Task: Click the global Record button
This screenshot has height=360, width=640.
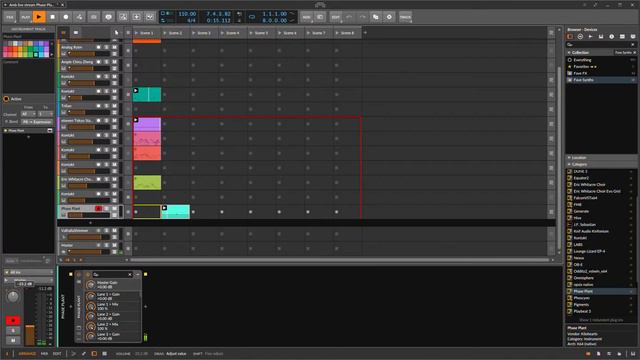Action: [66, 17]
